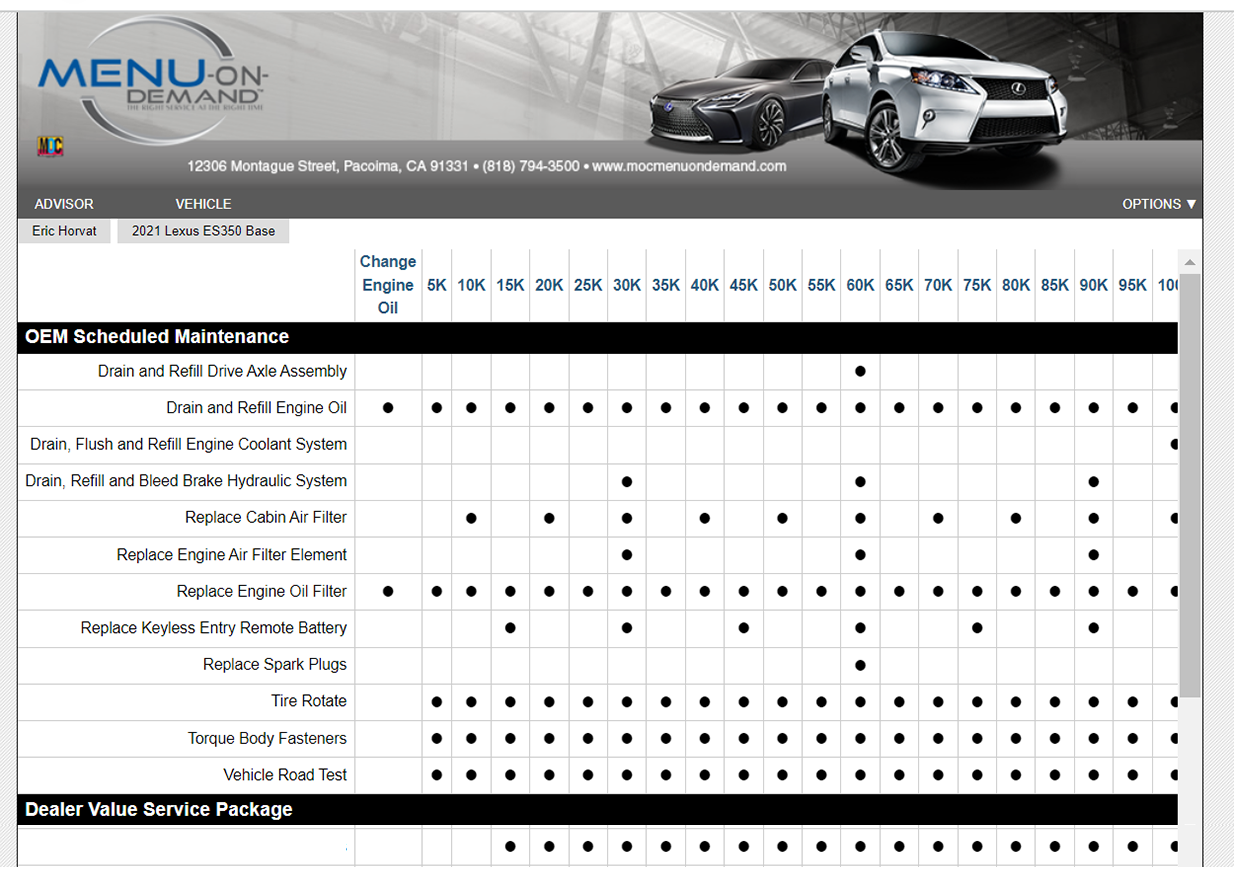Select the Torque Body Fasteners row label
Image resolution: width=1234 pixels, height=878 pixels.
[x=267, y=738]
